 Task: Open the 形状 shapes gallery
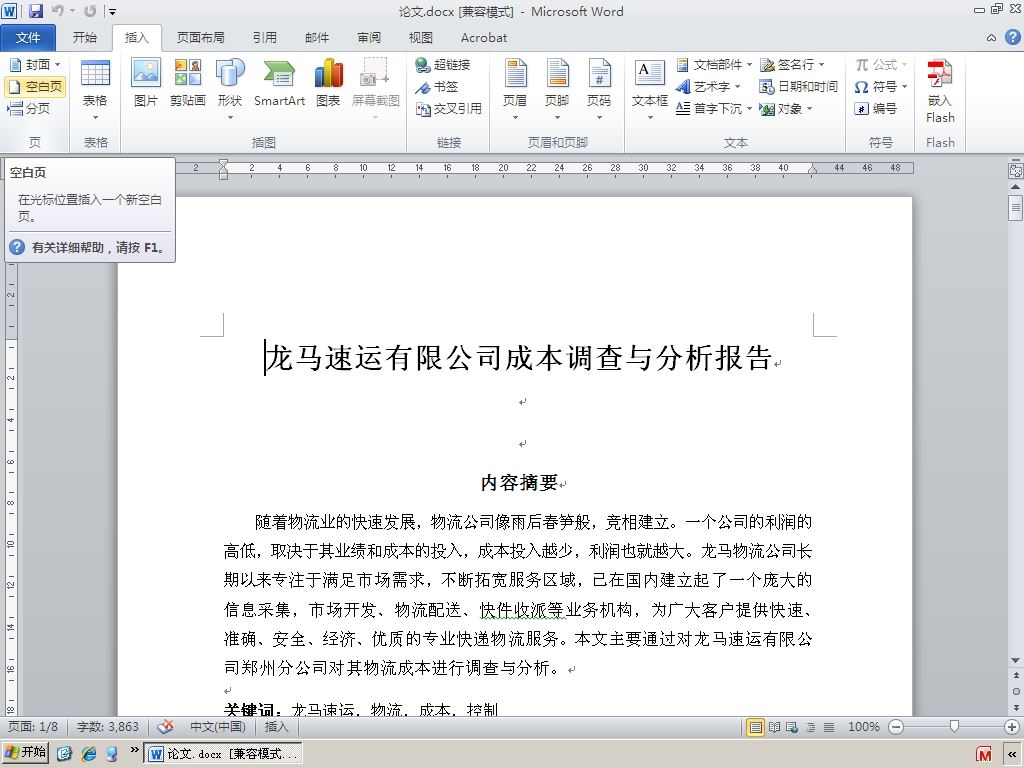(230, 89)
